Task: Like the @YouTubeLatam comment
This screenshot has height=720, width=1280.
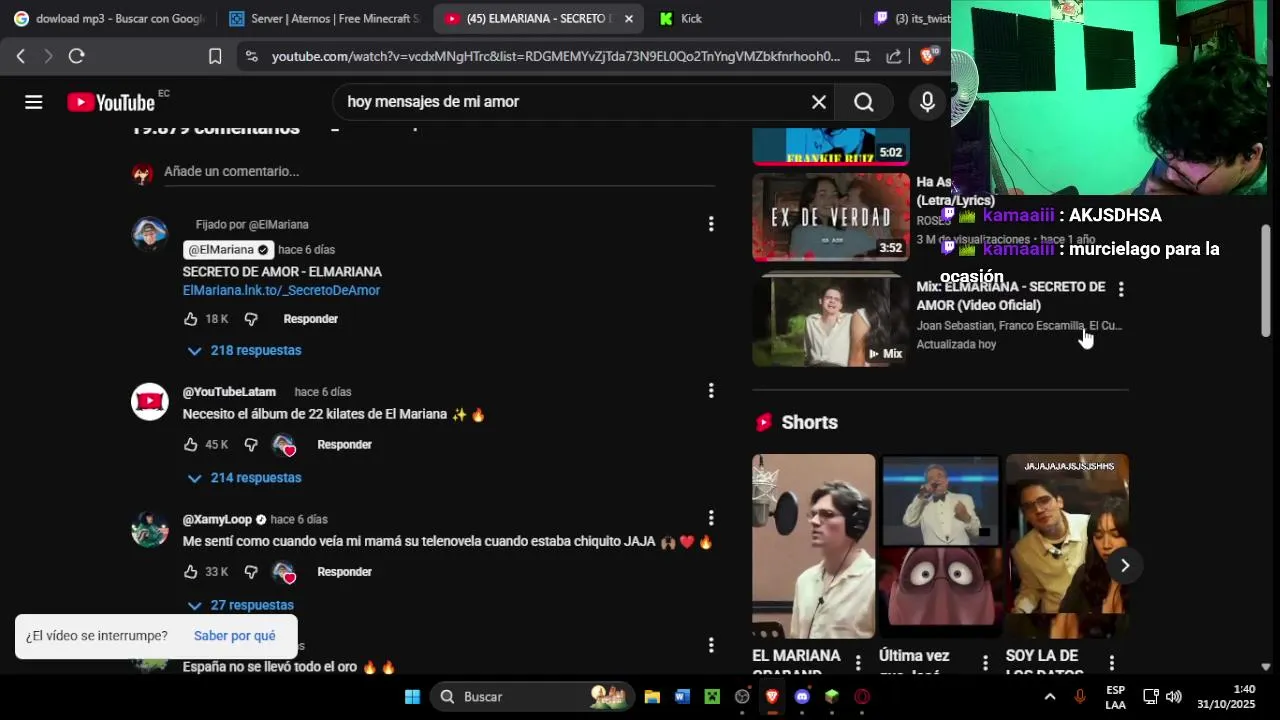Action: coord(191,444)
